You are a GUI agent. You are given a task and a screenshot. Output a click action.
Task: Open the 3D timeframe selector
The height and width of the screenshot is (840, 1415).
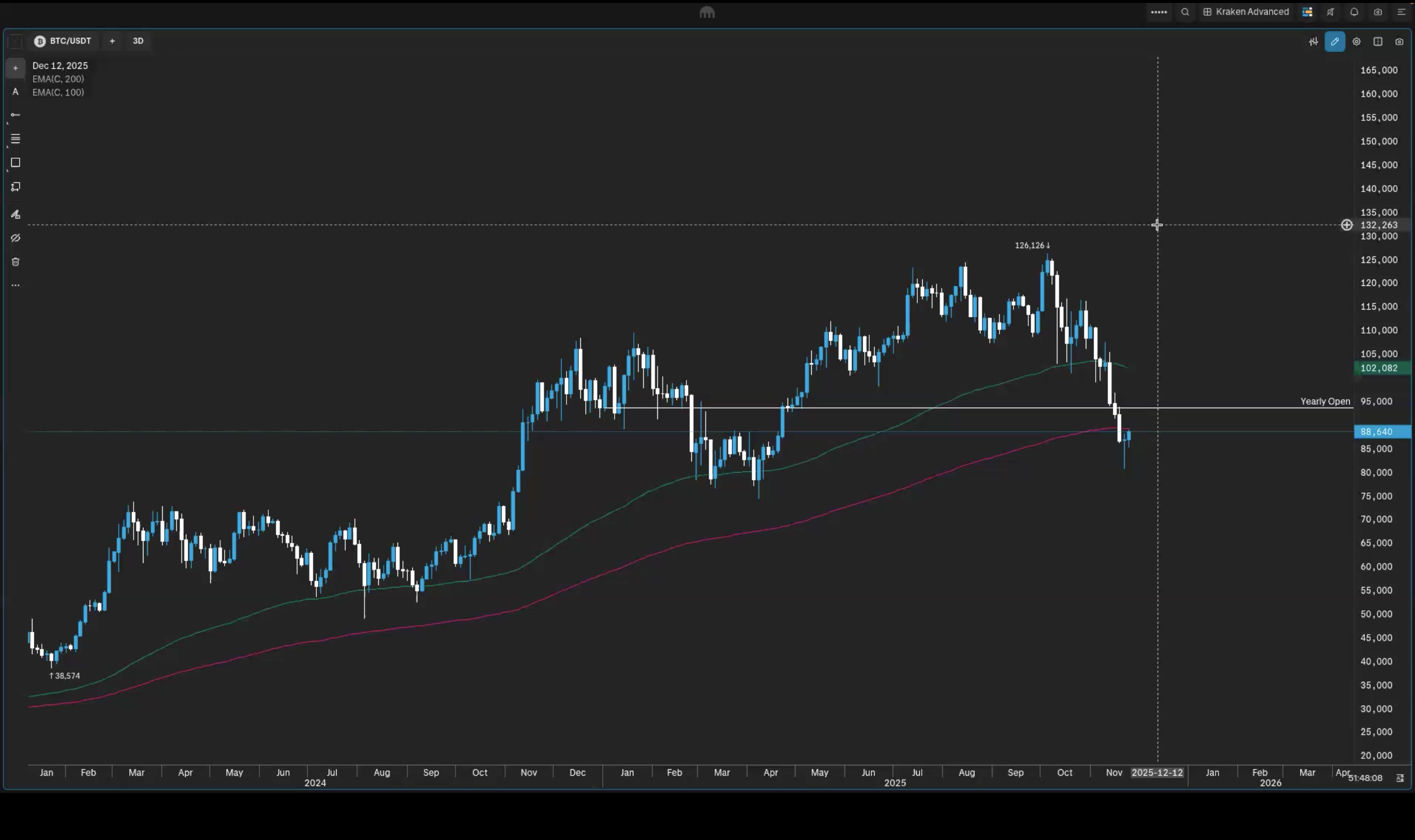[138, 41]
